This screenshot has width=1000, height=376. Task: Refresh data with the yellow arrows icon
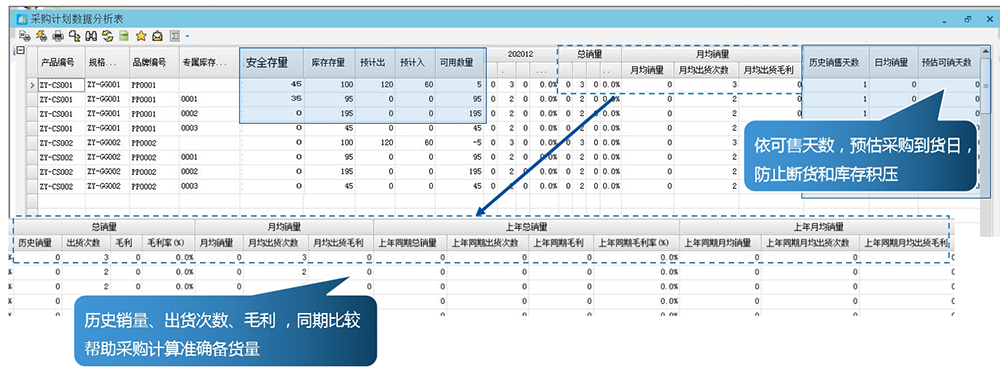click(x=107, y=36)
